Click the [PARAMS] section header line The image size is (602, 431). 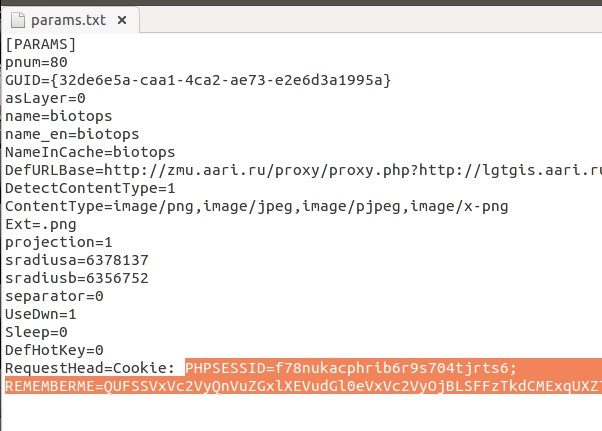click(x=41, y=44)
